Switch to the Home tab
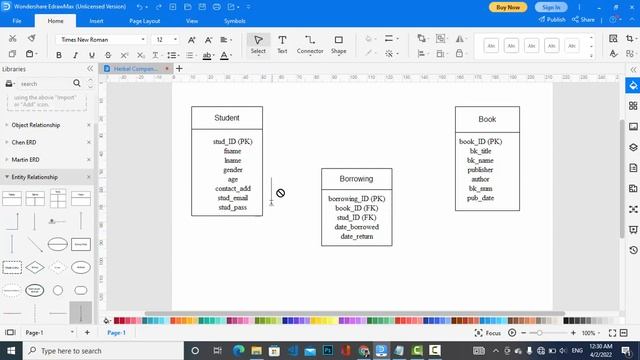The height and width of the screenshot is (360, 640). tap(55, 21)
